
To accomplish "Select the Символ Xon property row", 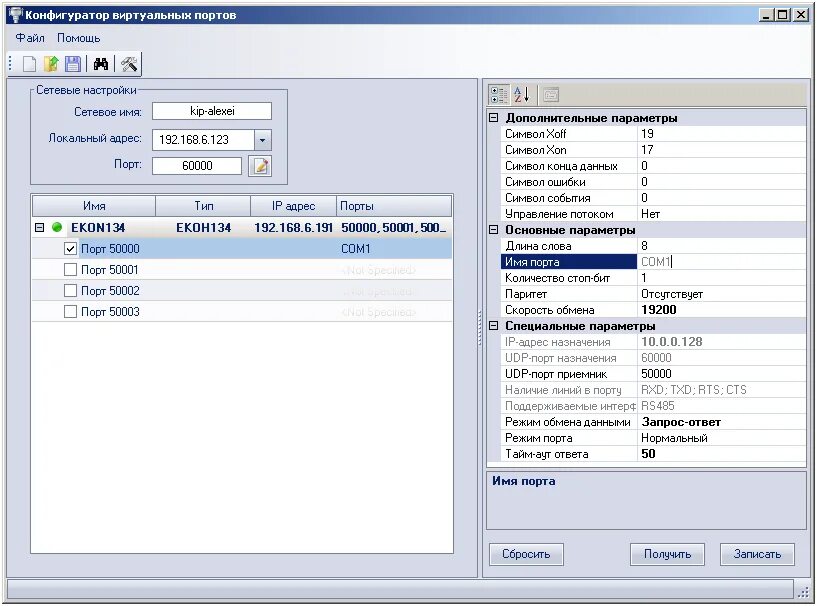I will pyautogui.click(x=653, y=150).
